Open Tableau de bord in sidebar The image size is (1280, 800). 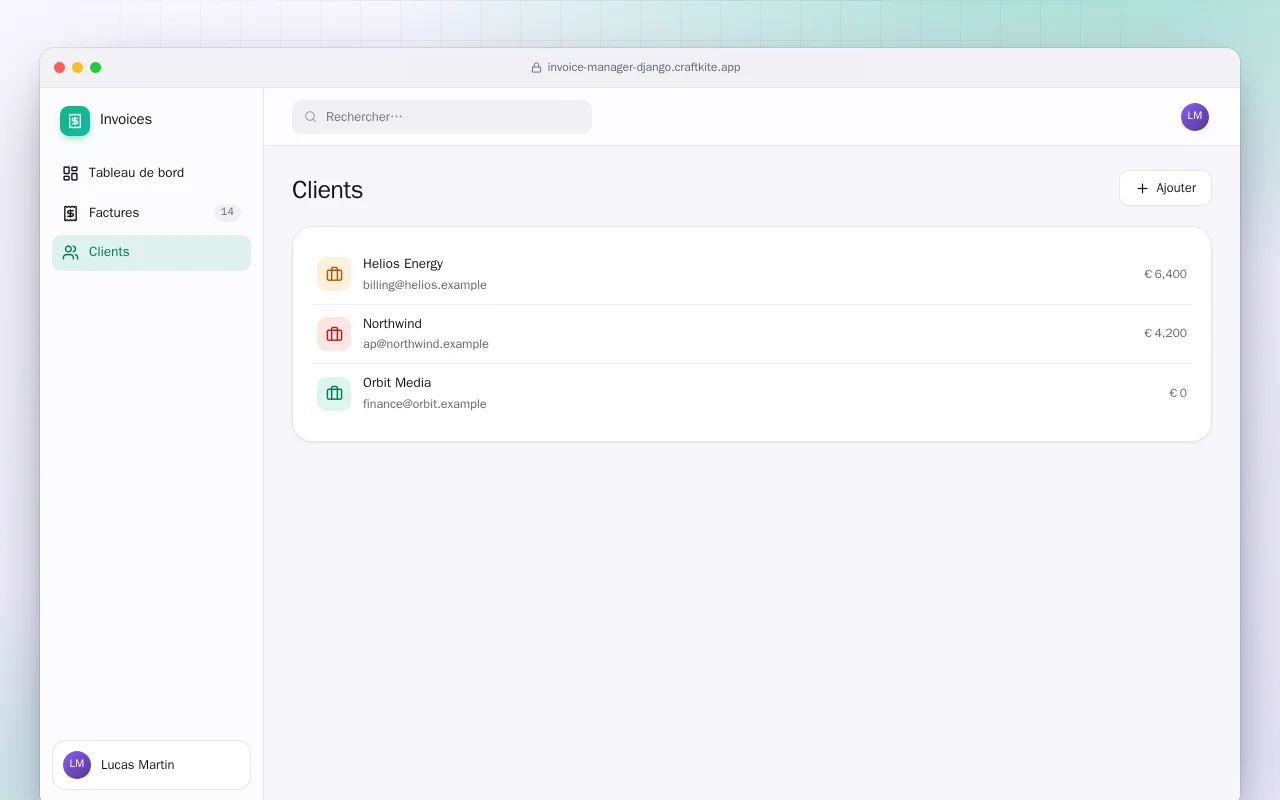coord(151,173)
